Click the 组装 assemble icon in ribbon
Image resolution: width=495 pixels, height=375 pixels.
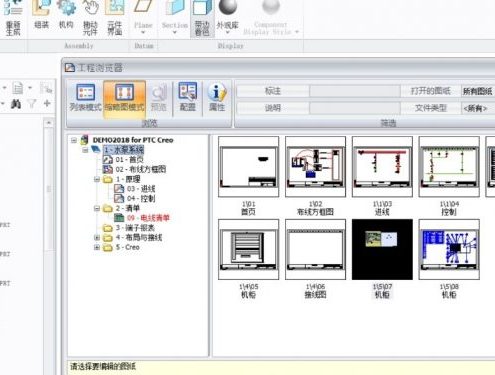[41, 15]
